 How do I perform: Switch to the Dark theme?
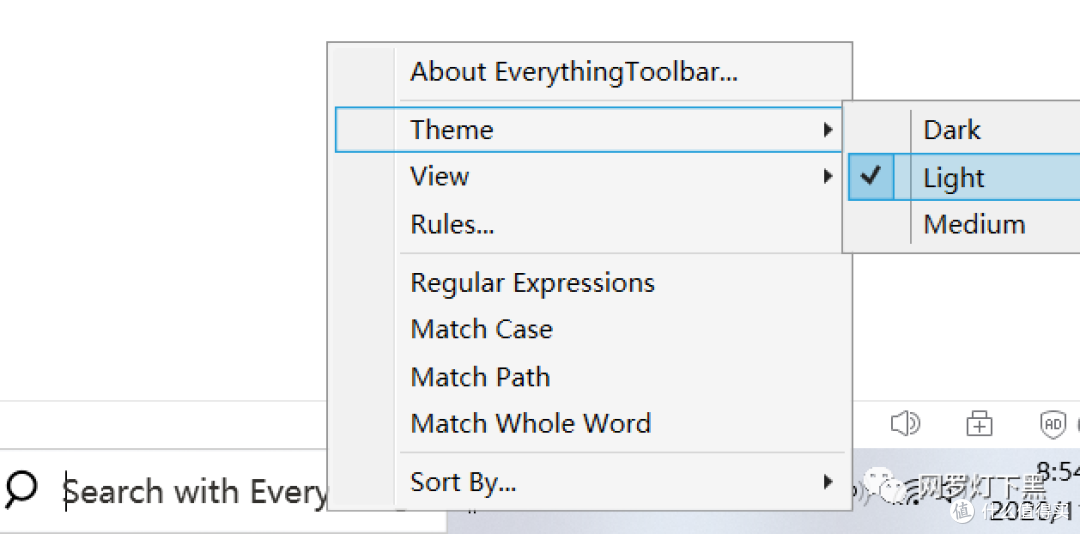952,130
